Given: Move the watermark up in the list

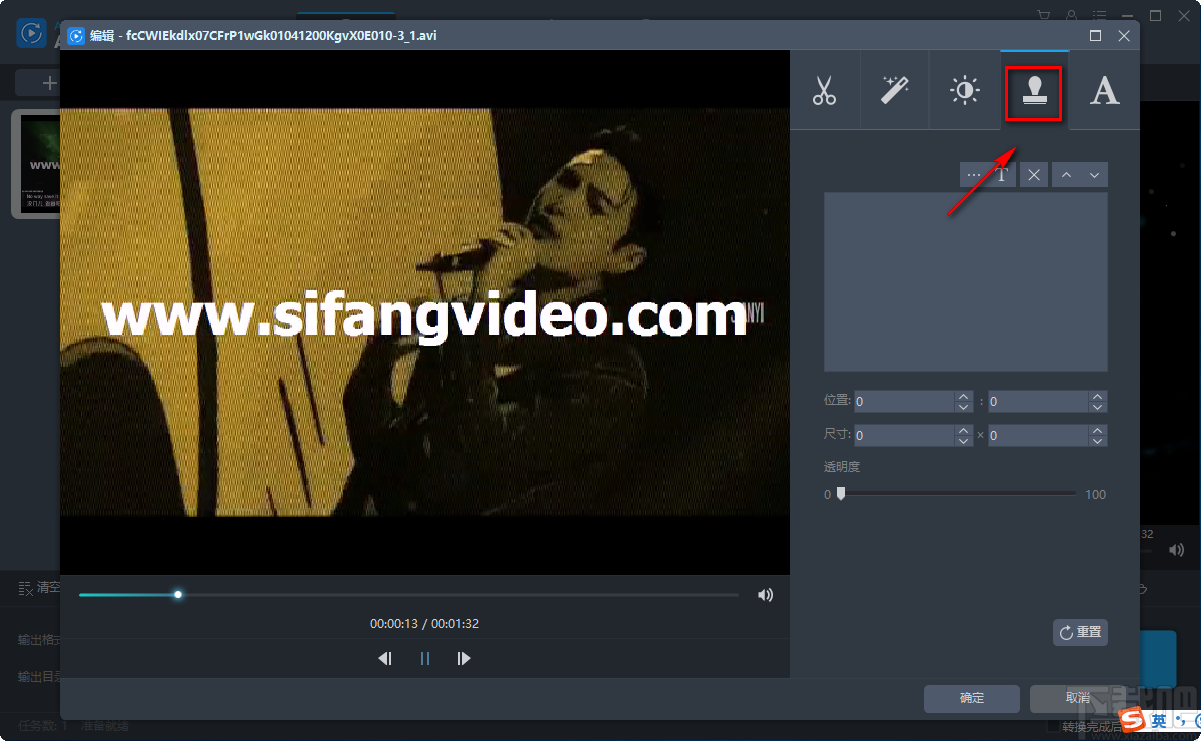Looking at the screenshot, I should (x=1066, y=175).
